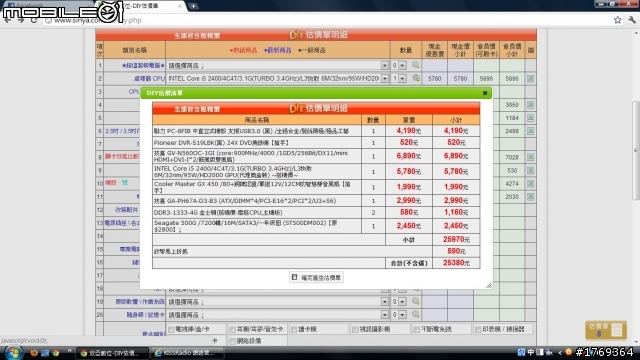Open the picture icon beside member subtotal 2499

pyautogui.click(x=530, y=131)
